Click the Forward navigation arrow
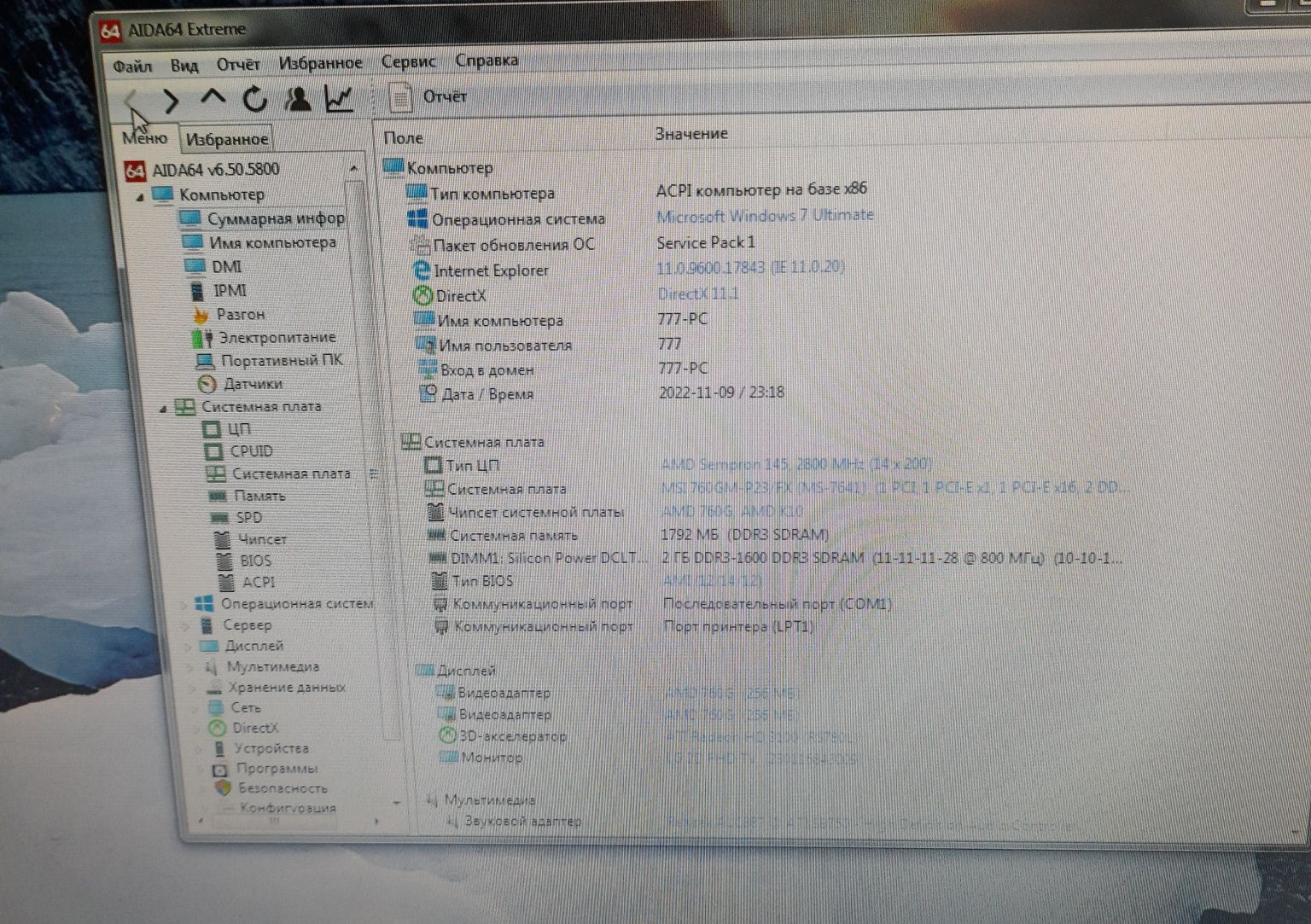Viewport: 1311px width, 924px height. pos(171,101)
